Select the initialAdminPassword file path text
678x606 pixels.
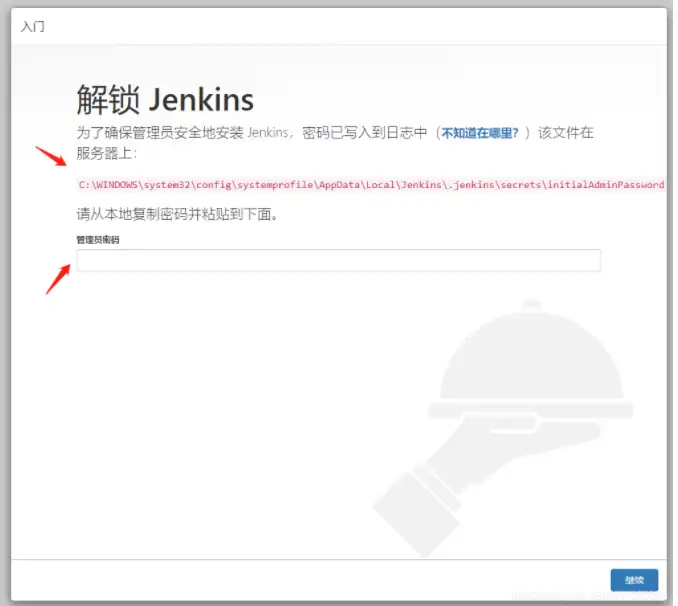tap(371, 185)
